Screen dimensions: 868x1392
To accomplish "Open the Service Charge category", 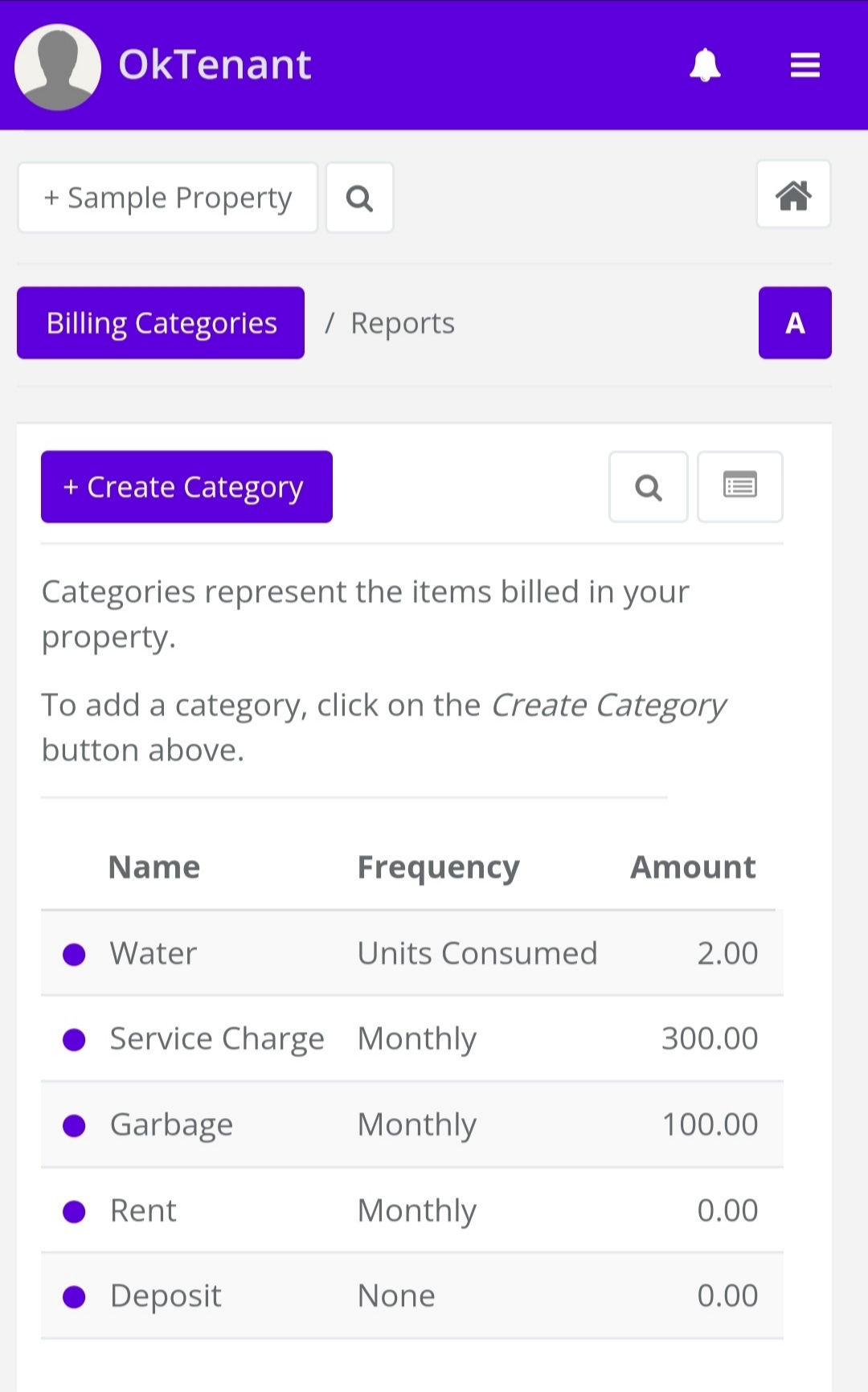I will coord(217,1038).
